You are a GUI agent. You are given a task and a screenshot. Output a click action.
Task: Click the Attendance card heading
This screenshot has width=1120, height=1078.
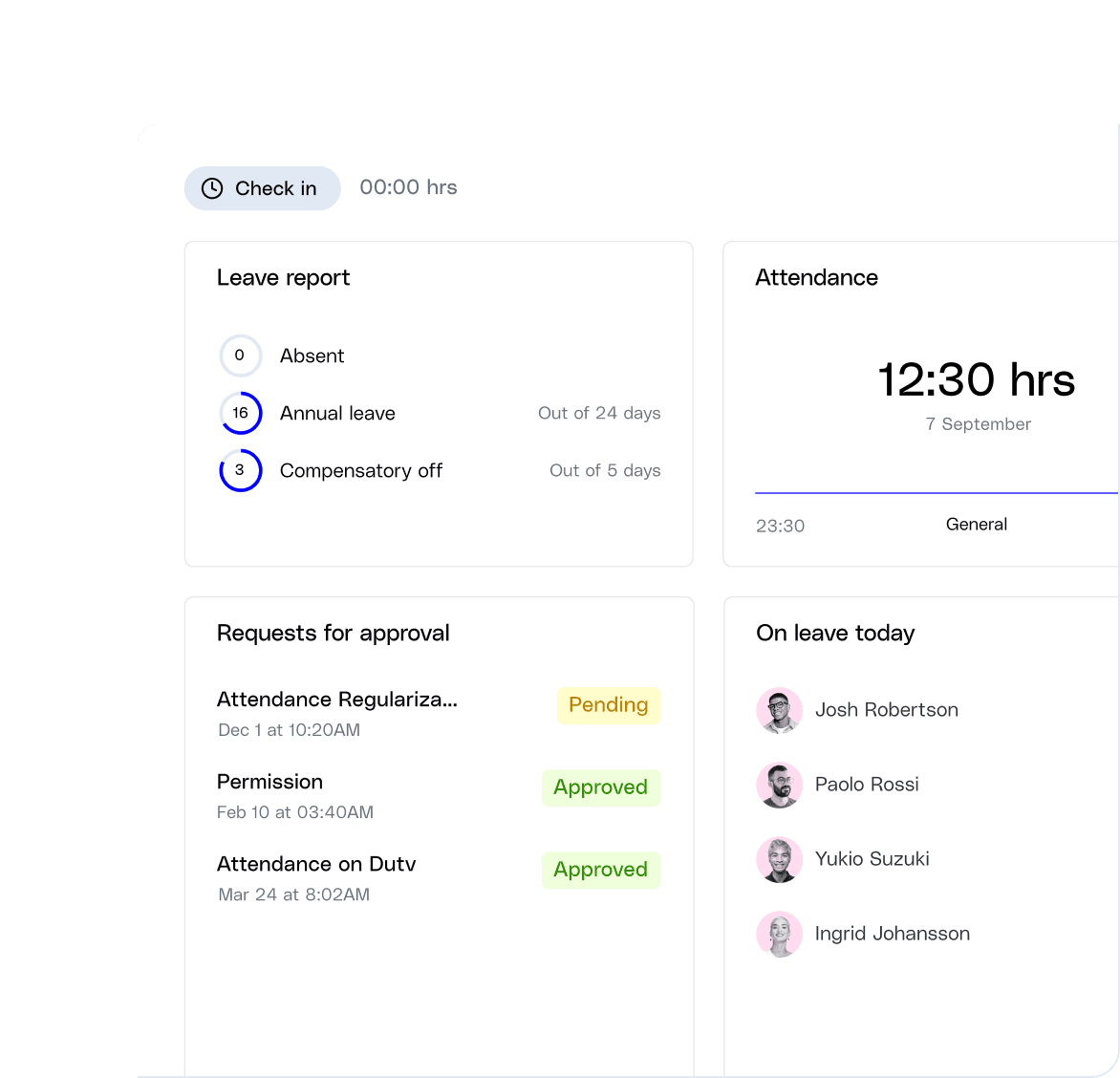816,277
